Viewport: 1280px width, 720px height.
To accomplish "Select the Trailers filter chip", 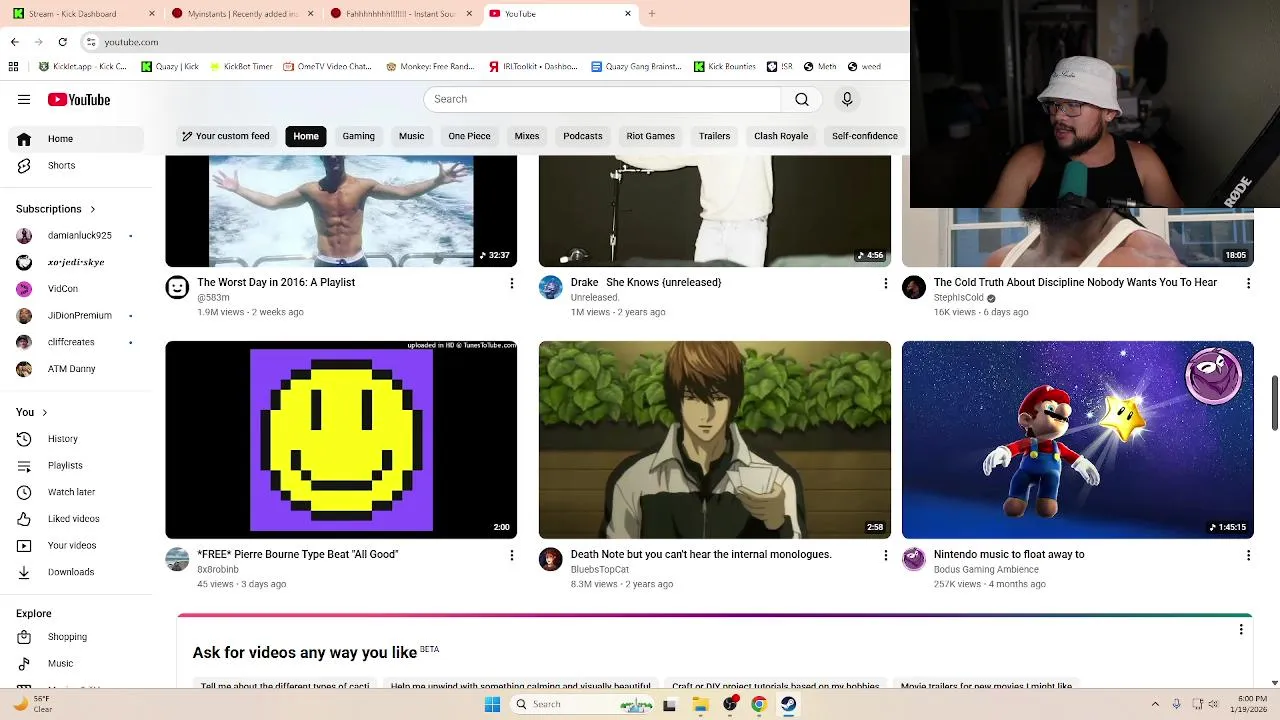I will pyautogui.click(x=714, y=136).
